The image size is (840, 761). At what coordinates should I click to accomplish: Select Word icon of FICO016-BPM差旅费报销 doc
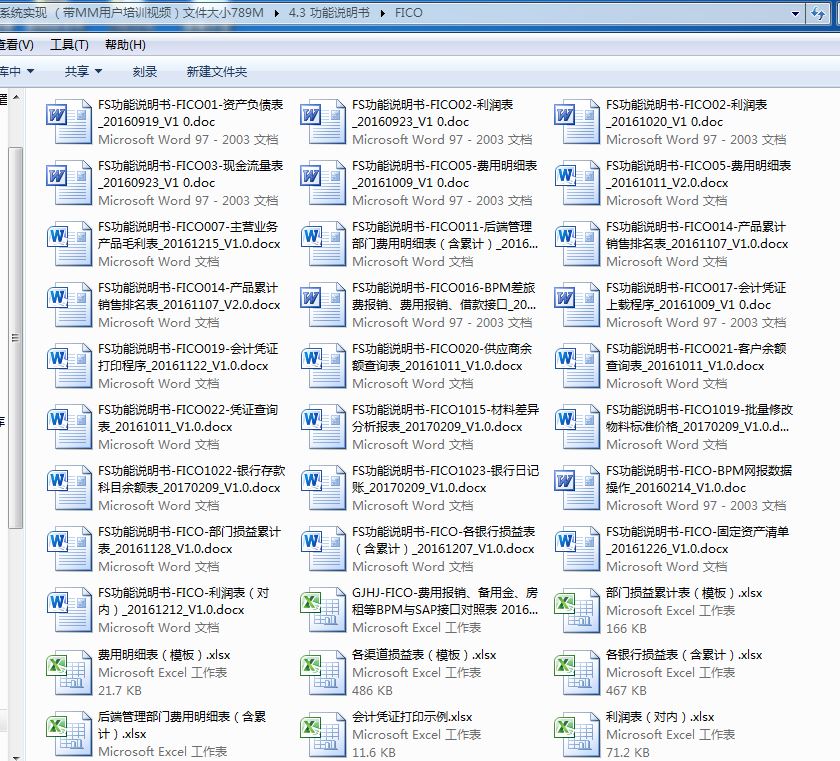[322, 305]
